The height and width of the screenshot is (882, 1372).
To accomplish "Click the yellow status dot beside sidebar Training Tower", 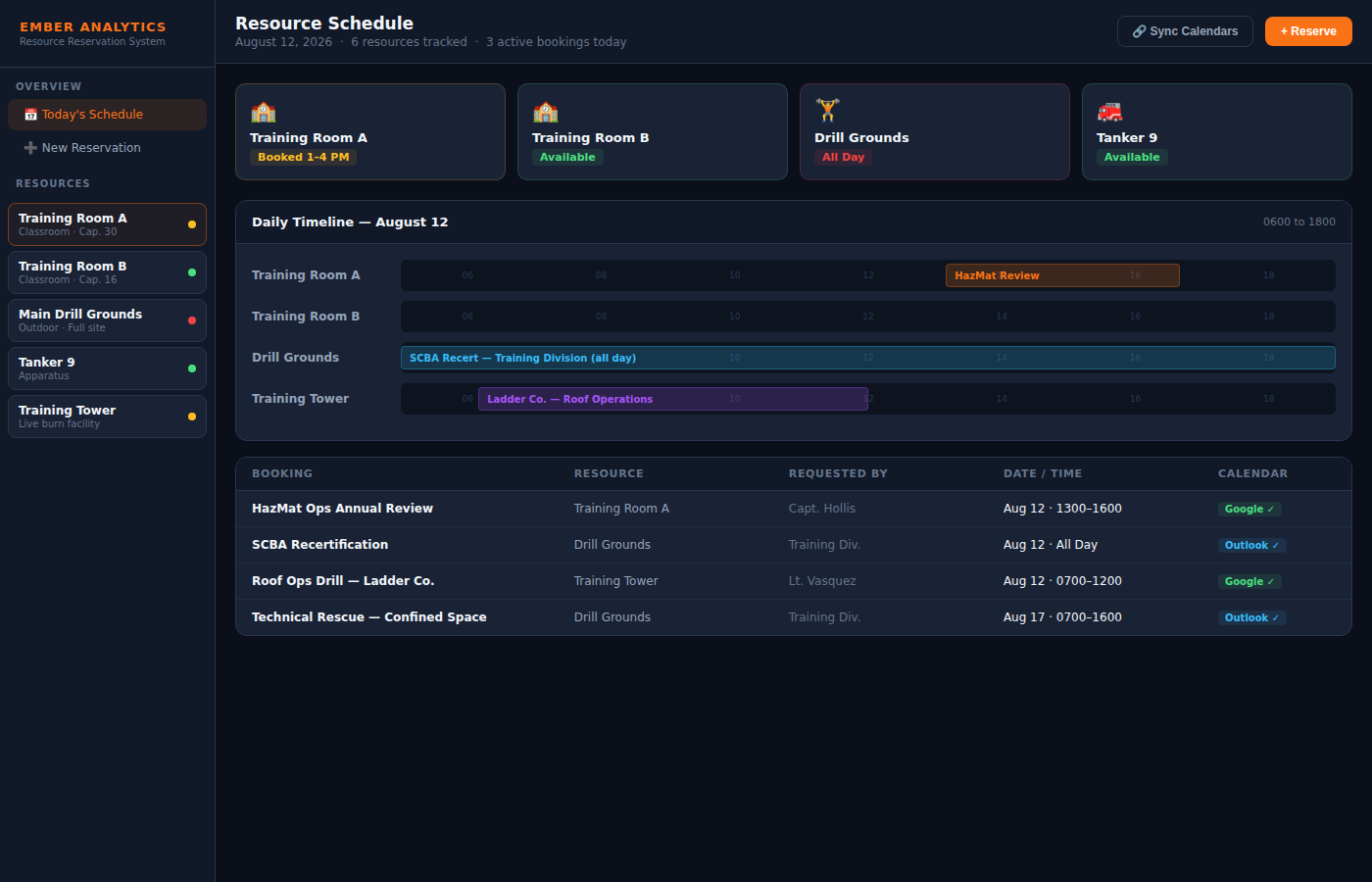I will [x=192, y=416].
